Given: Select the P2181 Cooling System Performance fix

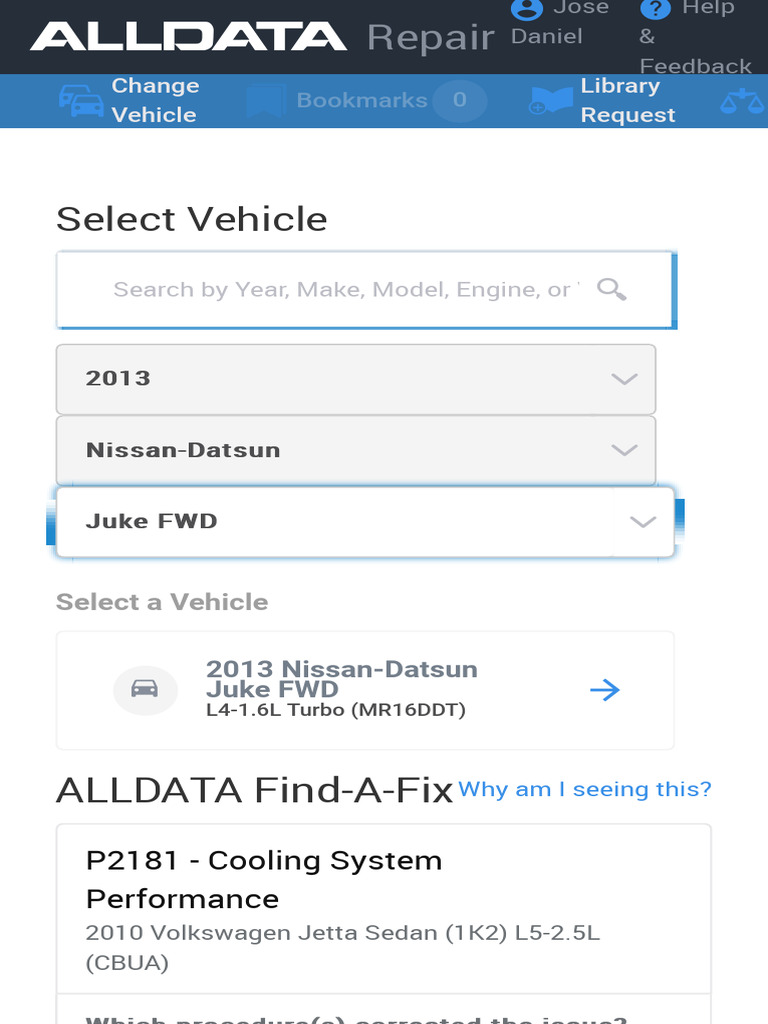Looking at the screenshot, I should (x=264, y=879).
